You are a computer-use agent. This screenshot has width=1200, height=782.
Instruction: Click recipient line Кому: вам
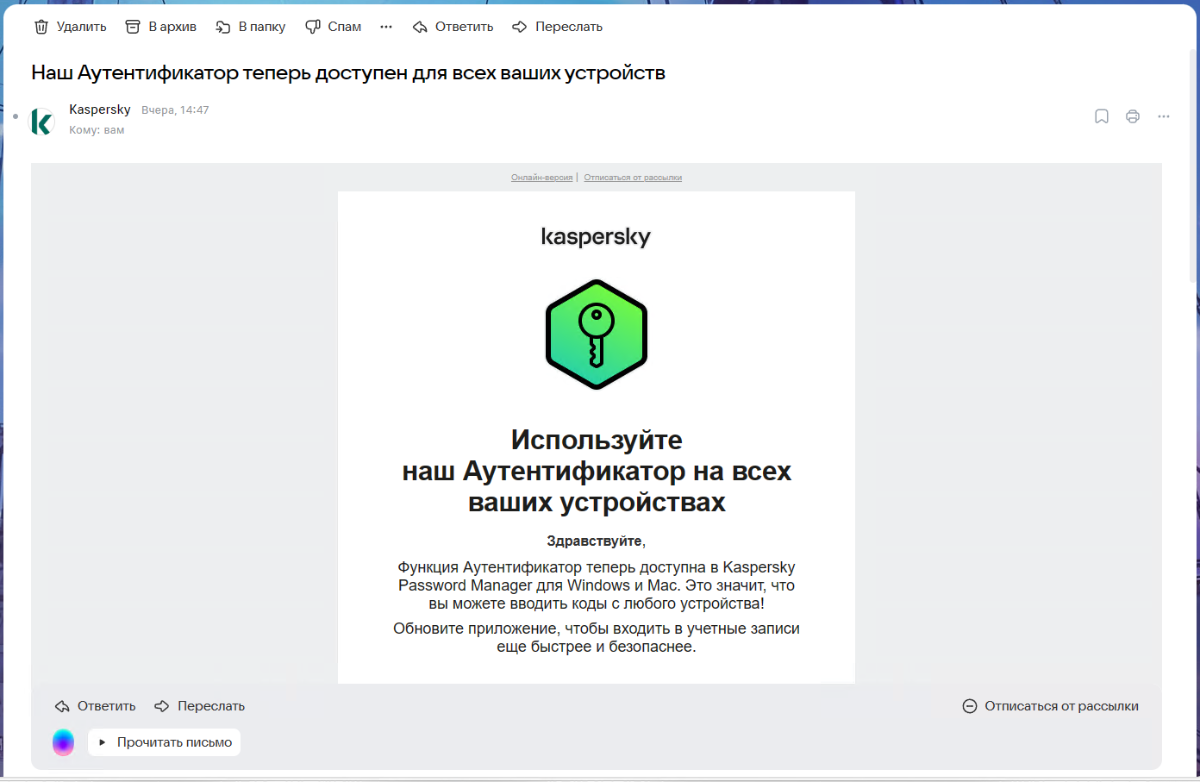click(x=97, y=130)
